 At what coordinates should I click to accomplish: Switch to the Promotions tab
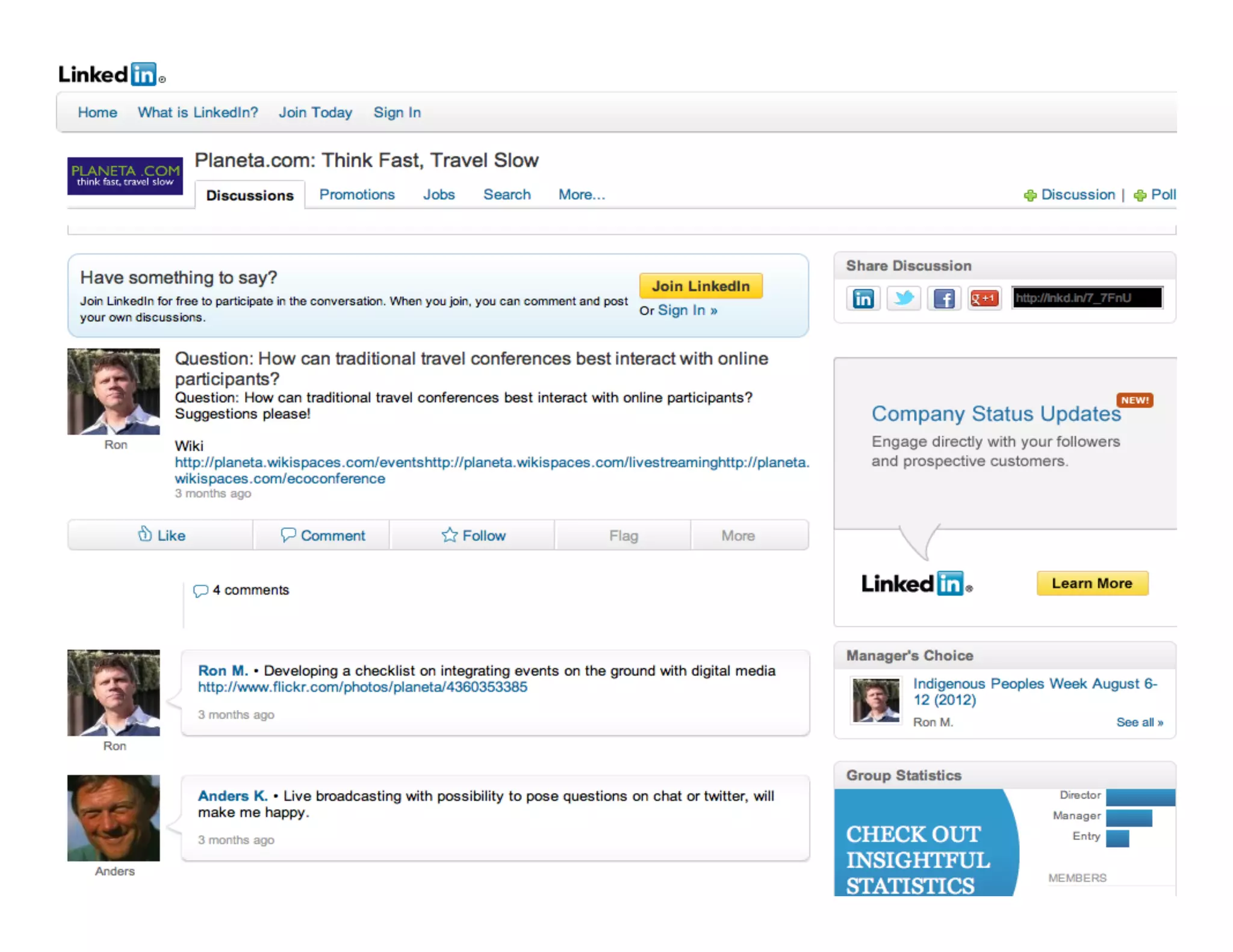pos(356,195)
